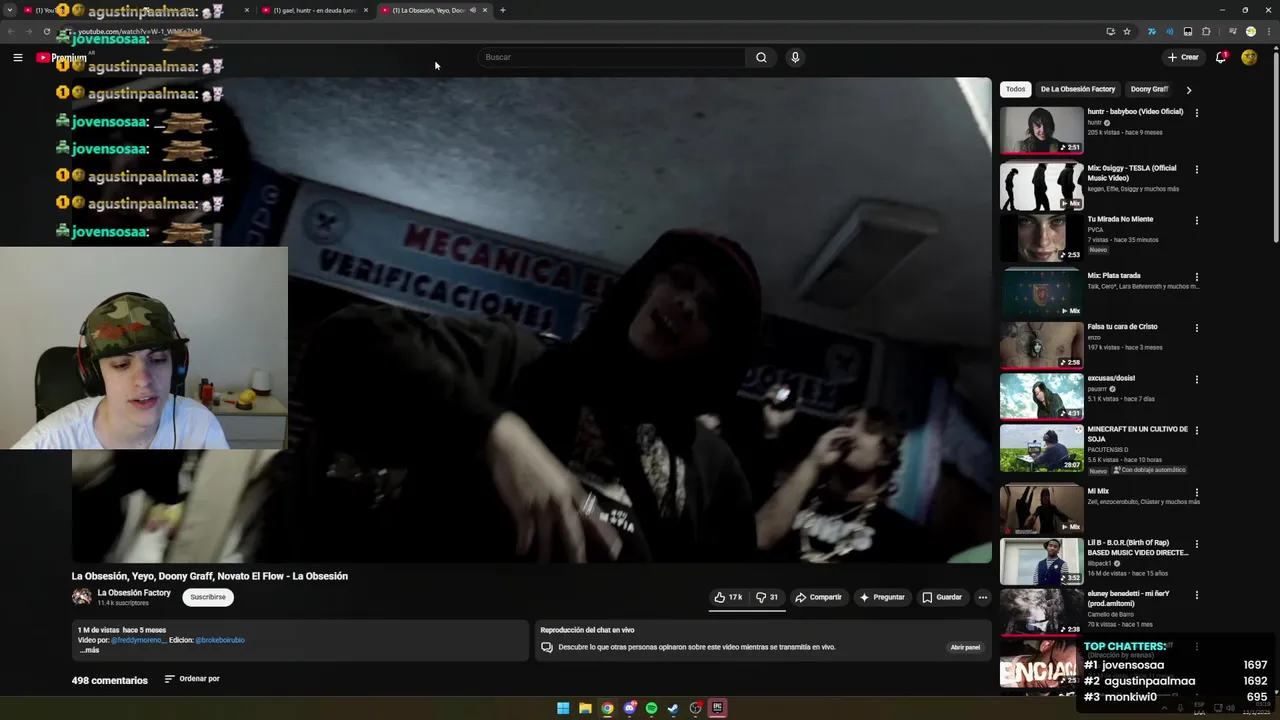Screen dimensions: 1280x720
Task: Open Minecraft en un cultivo de soja thumbnail
Action: 1041,448
